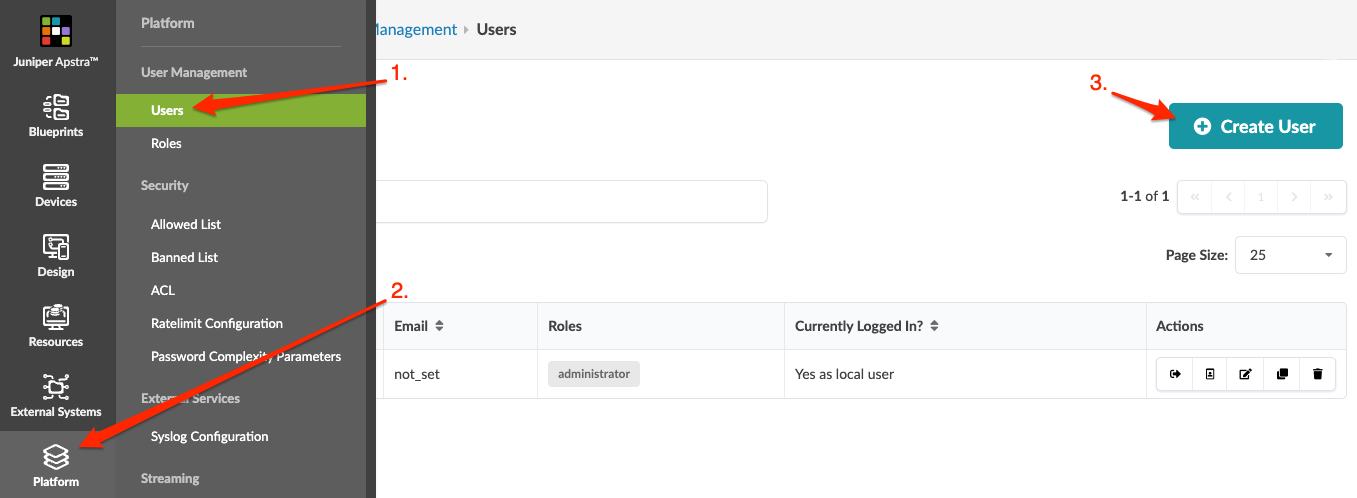The width and height of the screenshot is (1357, 498).
Task: Click the user profile action icon
Action: (1210, 374)
